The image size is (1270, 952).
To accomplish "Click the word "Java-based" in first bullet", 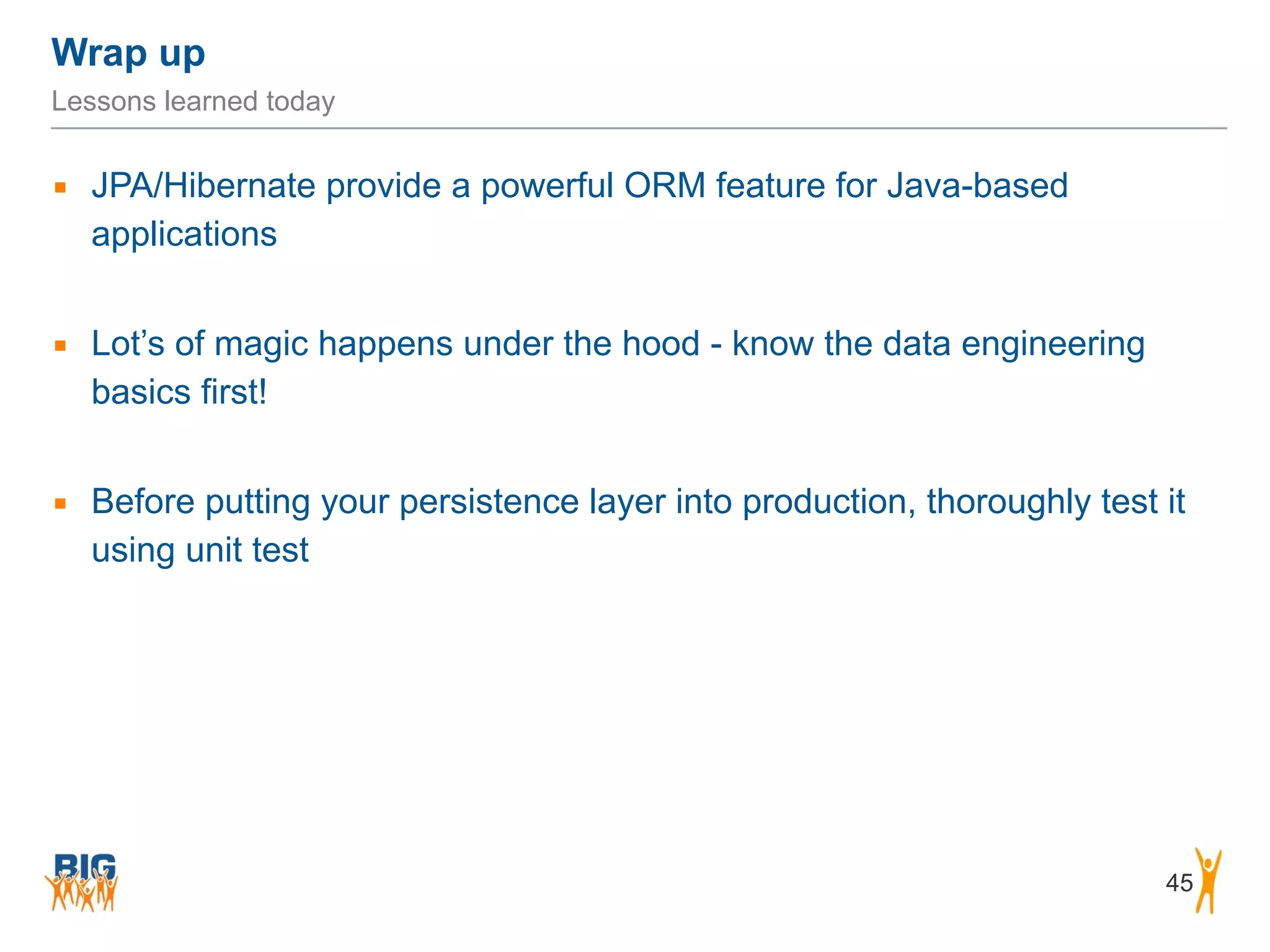I will click(977, 185).
